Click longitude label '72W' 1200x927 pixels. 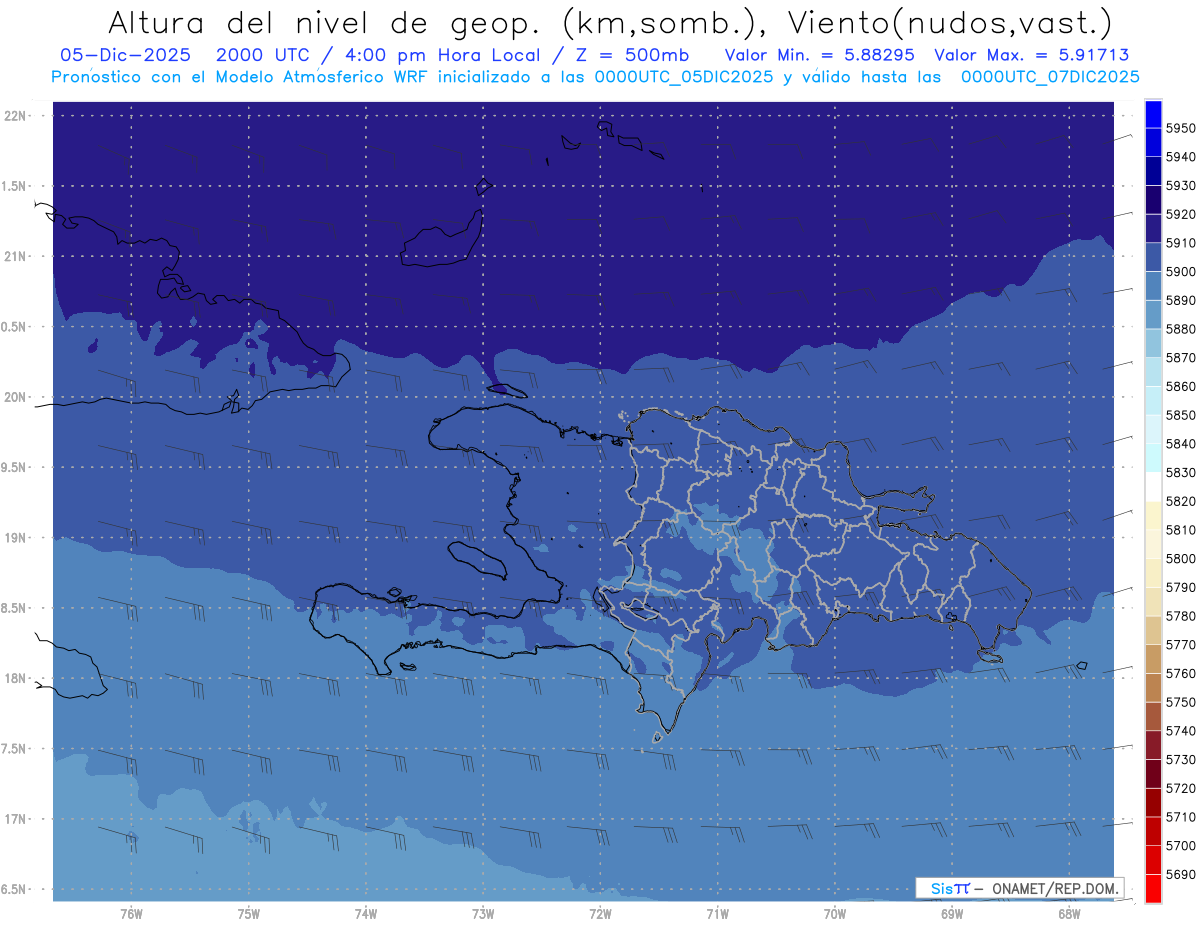pos(601,914)
